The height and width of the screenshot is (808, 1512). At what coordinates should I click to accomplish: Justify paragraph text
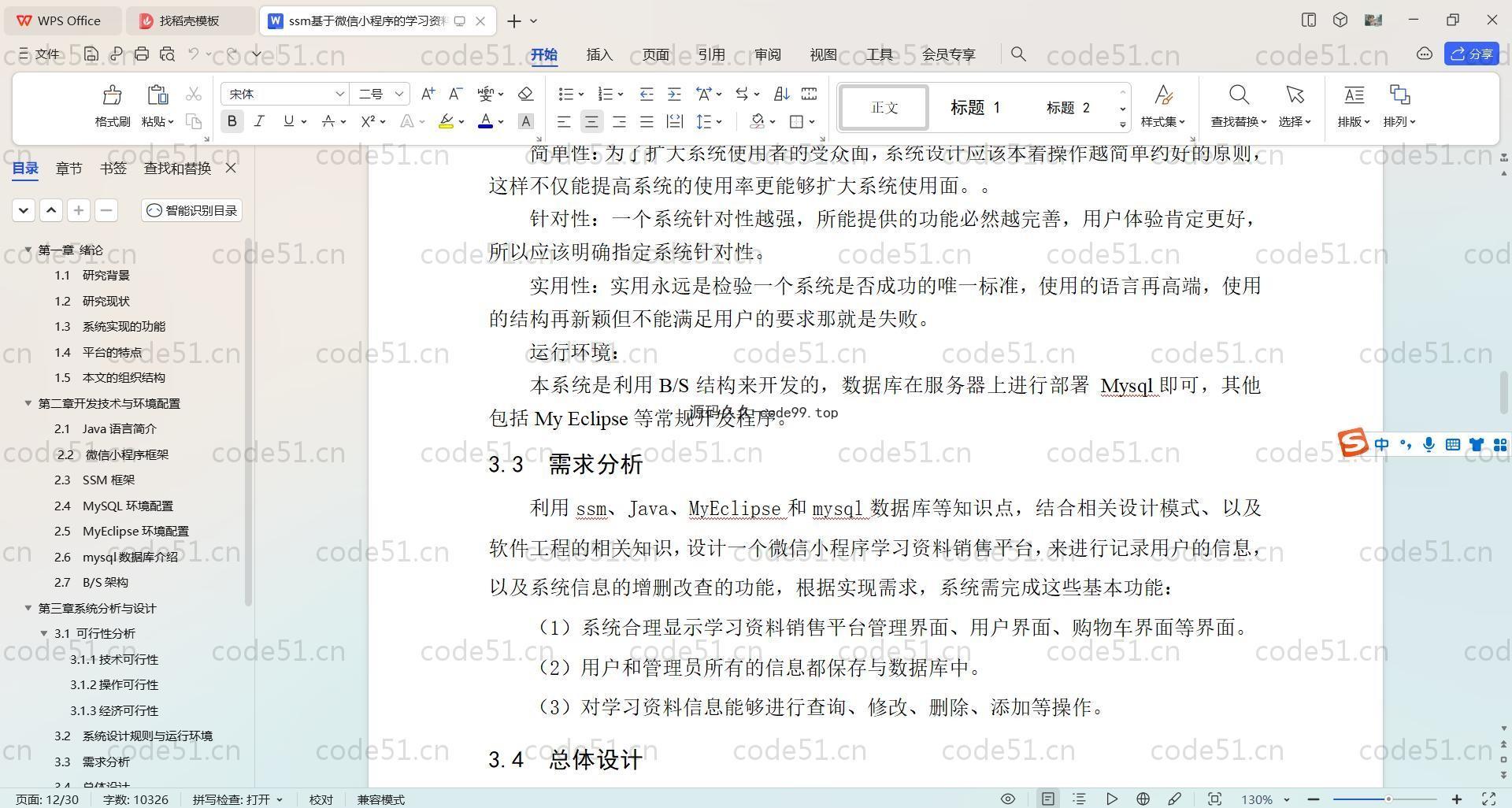click(647, 121)
